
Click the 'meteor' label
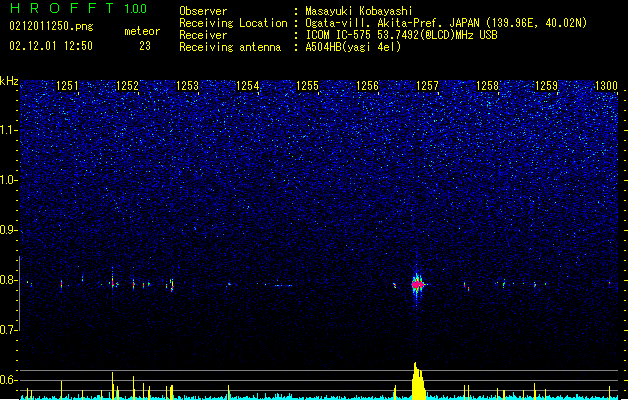[x=142, y=31]
